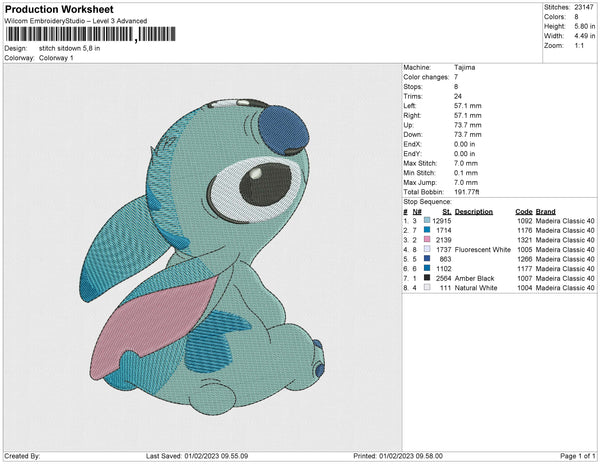
Task: Click the 'Fluorescent White' description
Action: [483, 249]
